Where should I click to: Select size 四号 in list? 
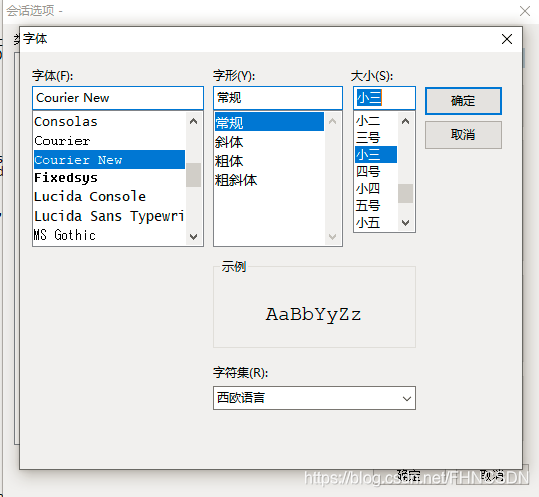pos(376,172)
